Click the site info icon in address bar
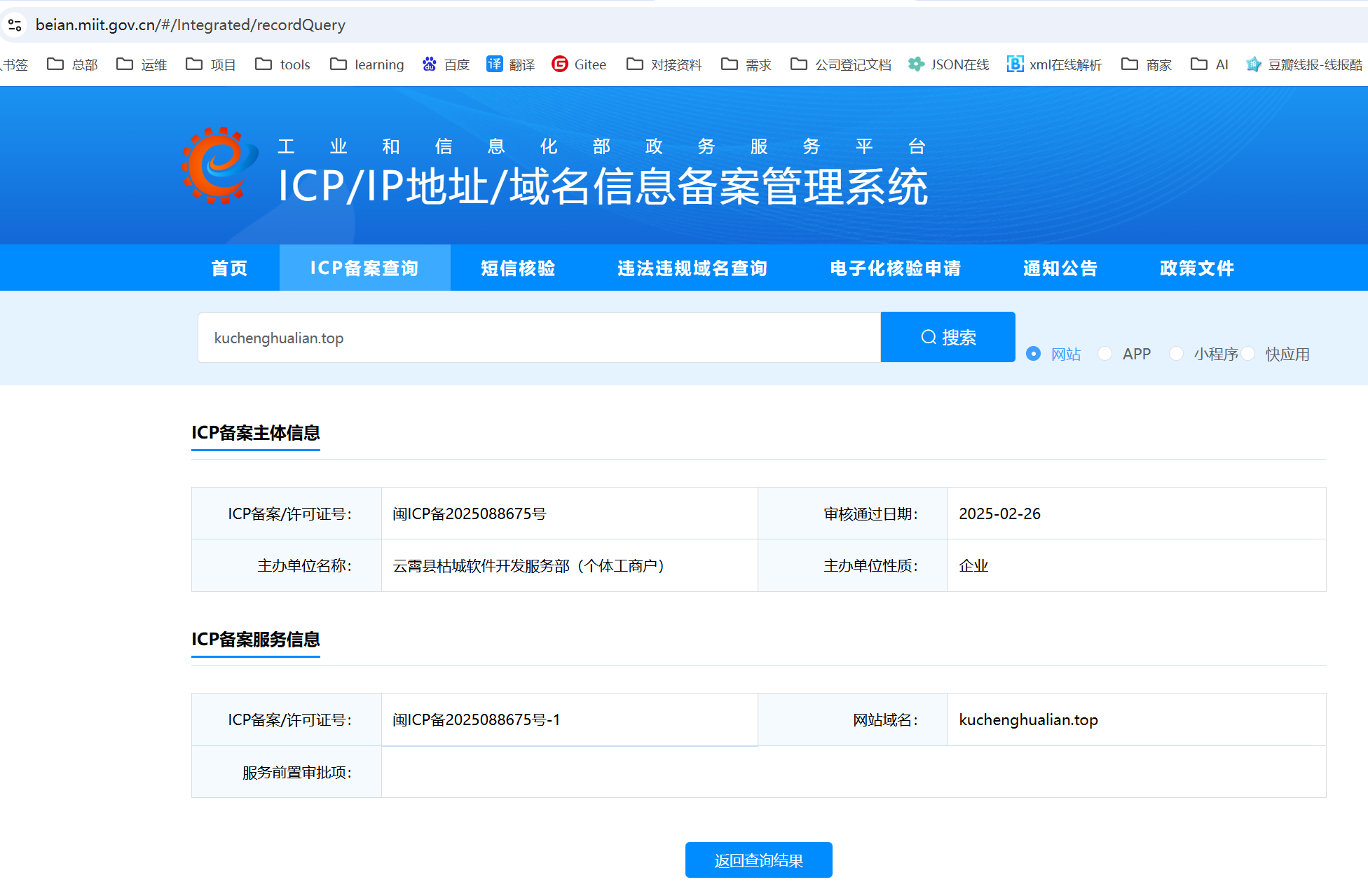The image size is (1368, 896). pyautogui.click(x=15, y=25)
